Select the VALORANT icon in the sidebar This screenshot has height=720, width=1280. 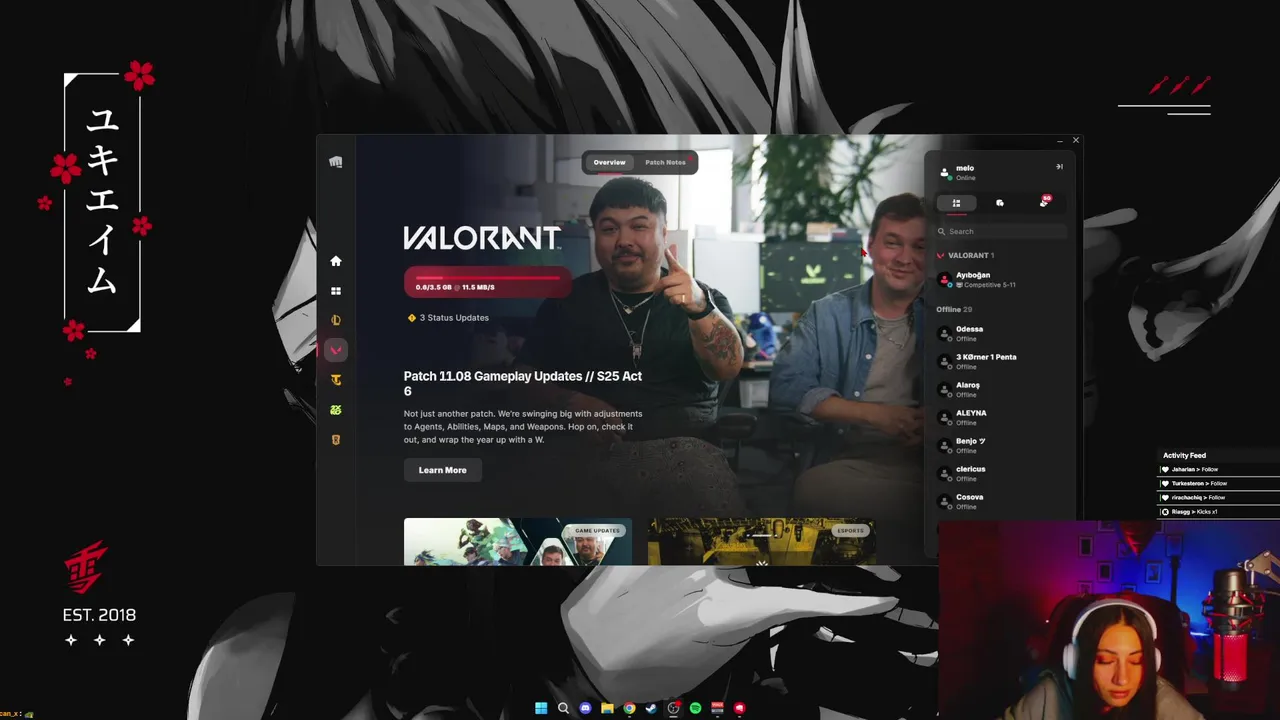coord(336,350)
